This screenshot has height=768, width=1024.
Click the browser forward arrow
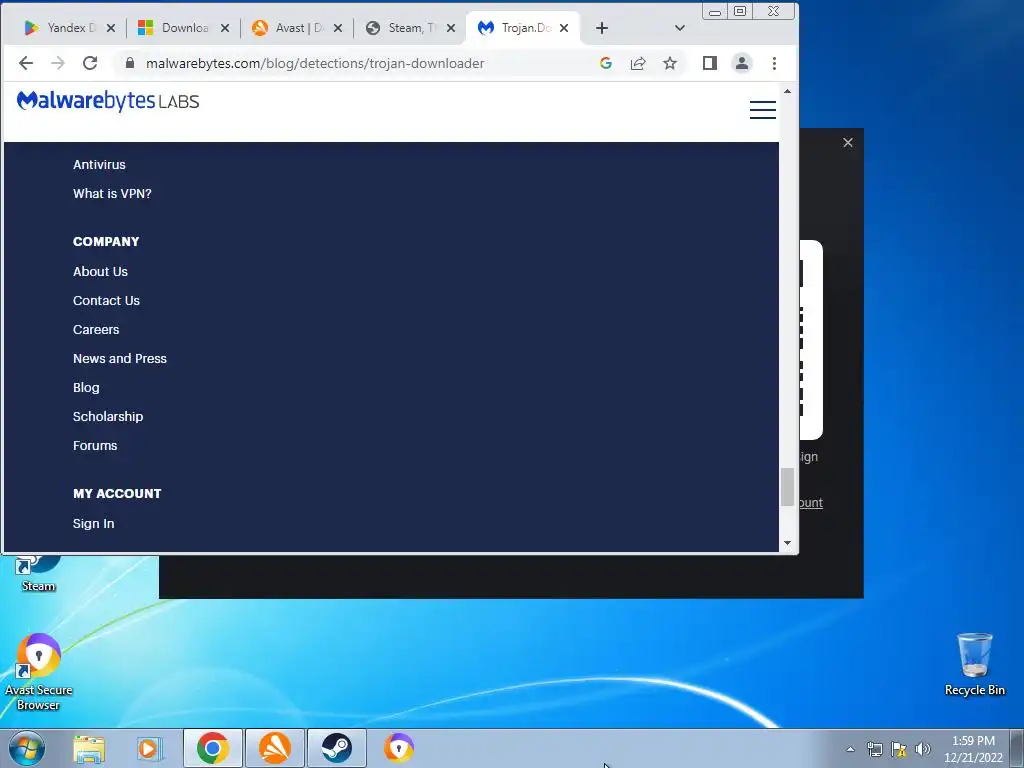point(57,63)
